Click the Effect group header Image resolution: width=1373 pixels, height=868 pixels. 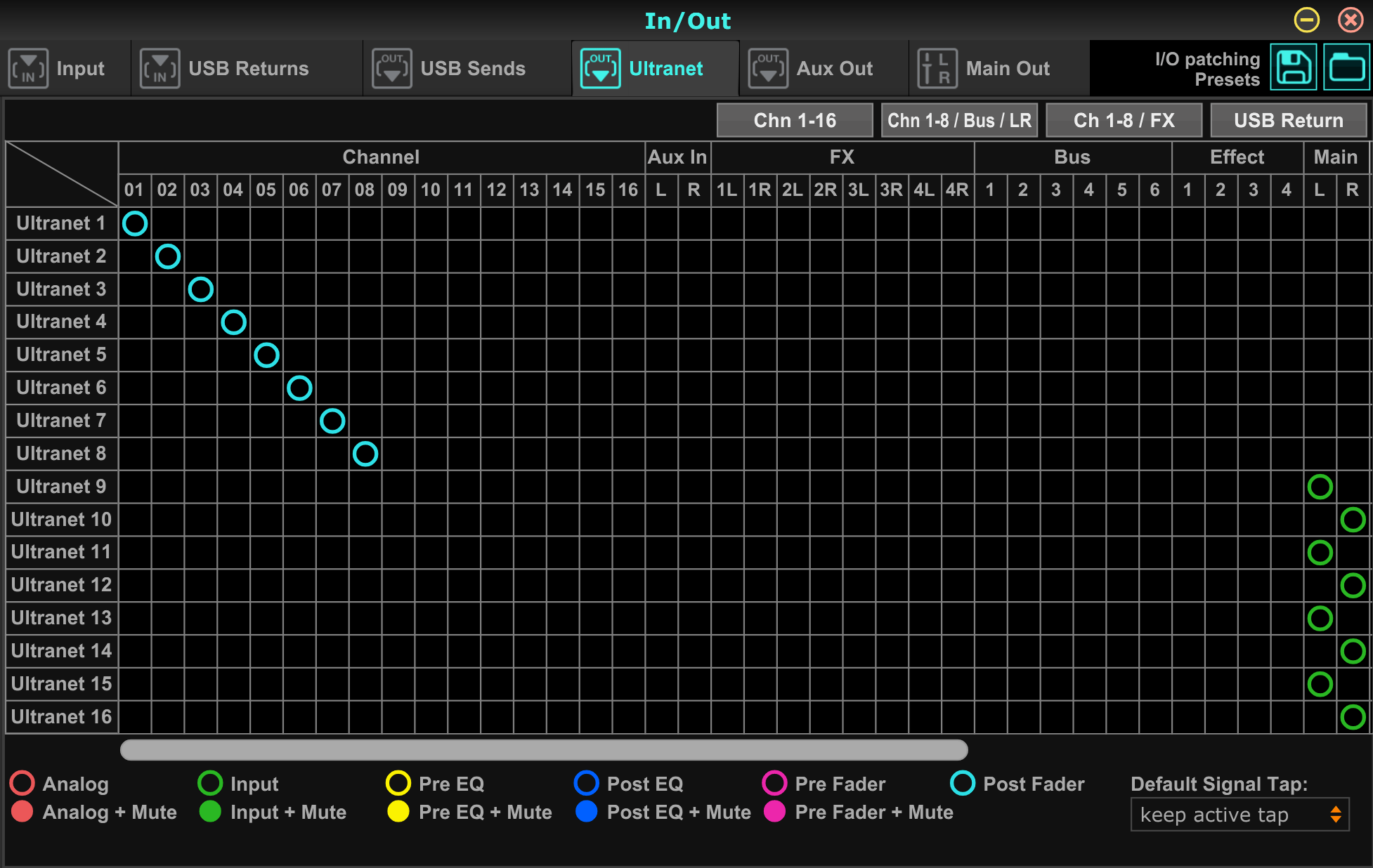coord(1237,157)
